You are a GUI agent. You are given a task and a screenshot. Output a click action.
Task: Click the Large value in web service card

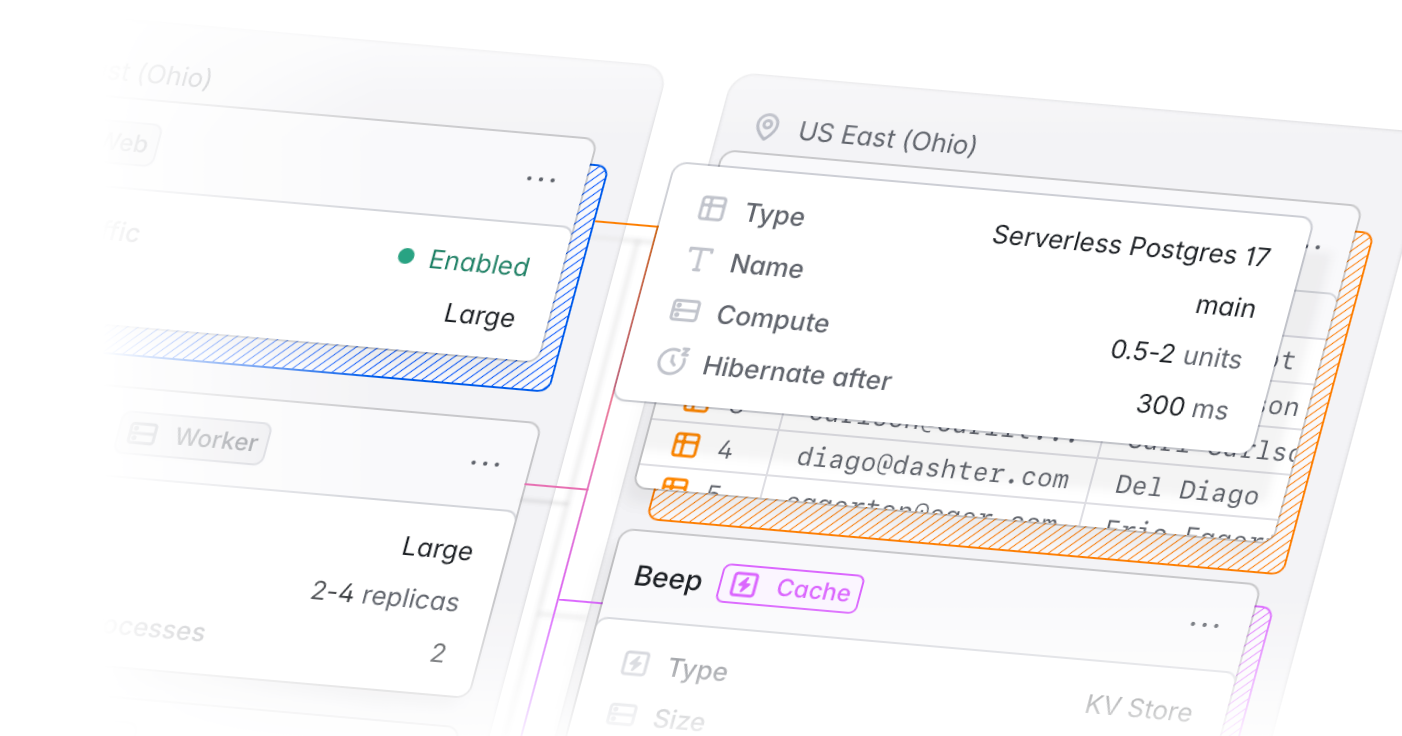[x=479, y=315]
